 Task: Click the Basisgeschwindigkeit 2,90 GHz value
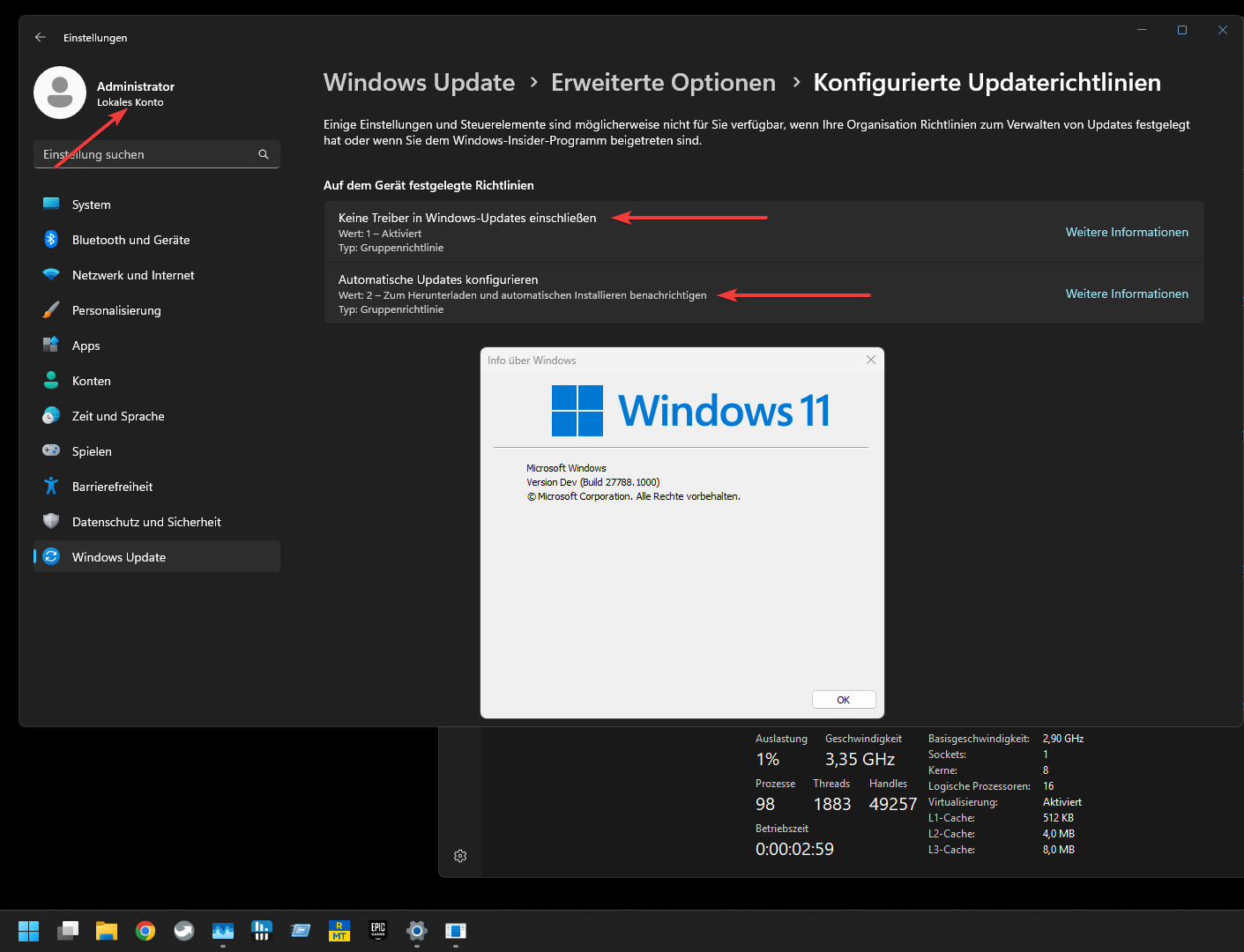pos(1063,739)
